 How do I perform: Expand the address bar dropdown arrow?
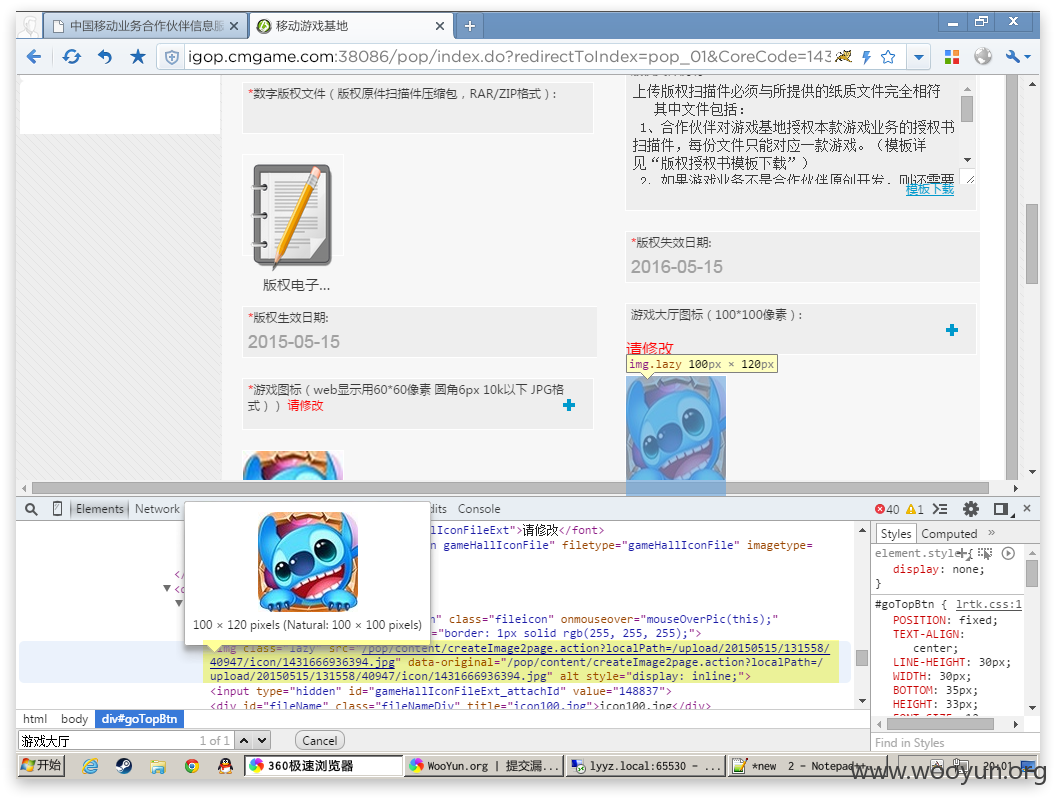tap(919, 57)
